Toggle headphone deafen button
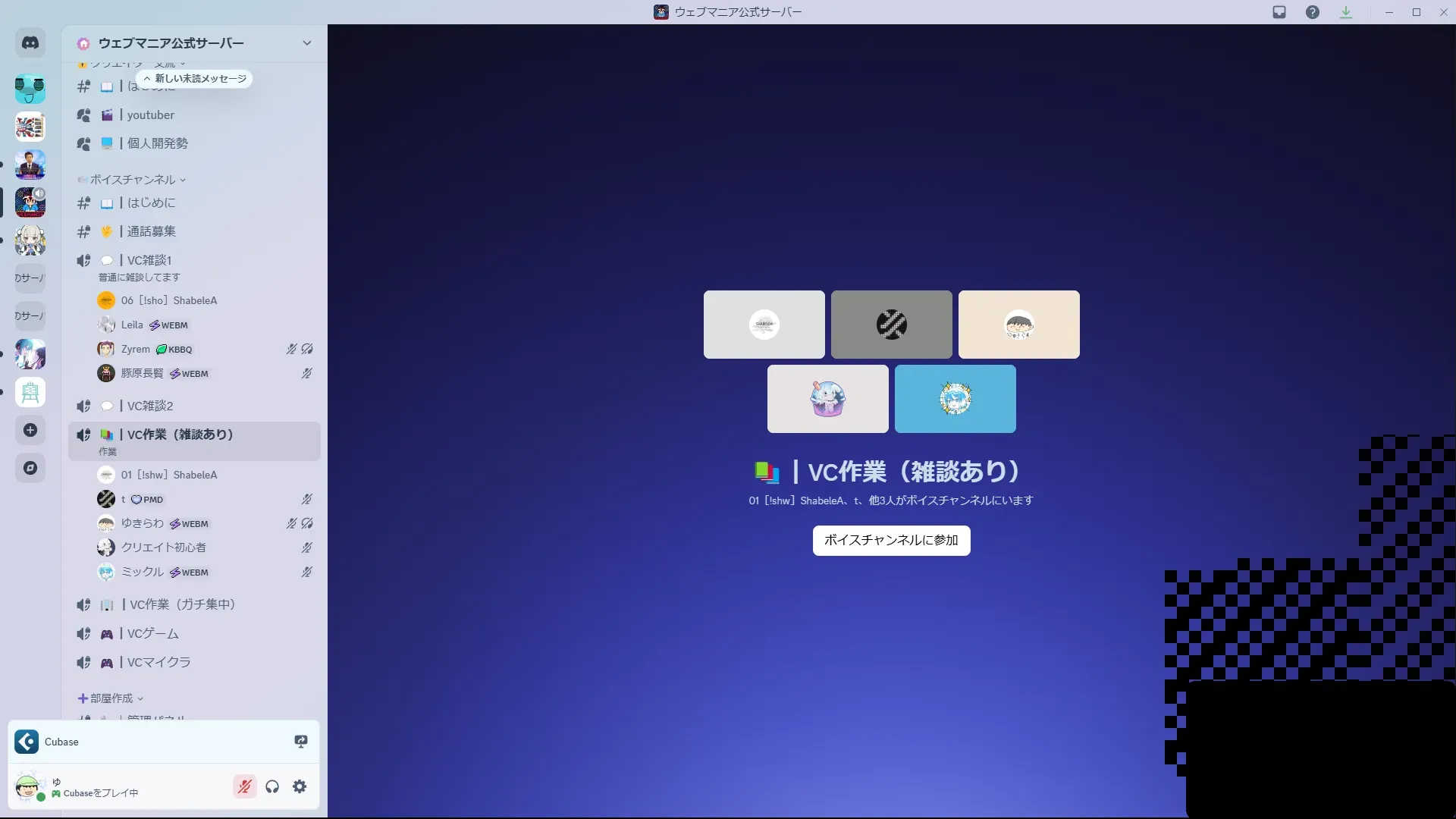The width and height of the screenshot is (1456, 819). (x=272, y=786)
